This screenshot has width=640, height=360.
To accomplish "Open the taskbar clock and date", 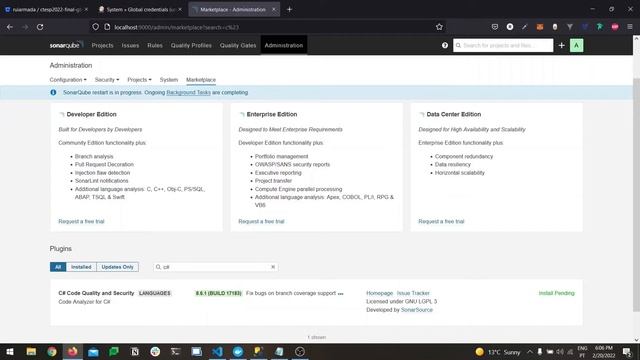I will (604, 351).
